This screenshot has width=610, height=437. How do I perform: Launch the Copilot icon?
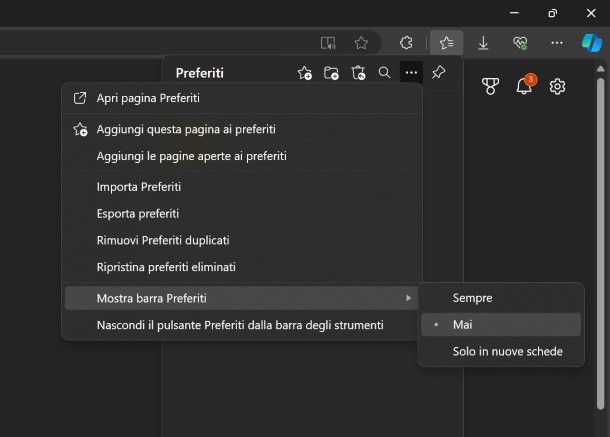tap(592, 43)
